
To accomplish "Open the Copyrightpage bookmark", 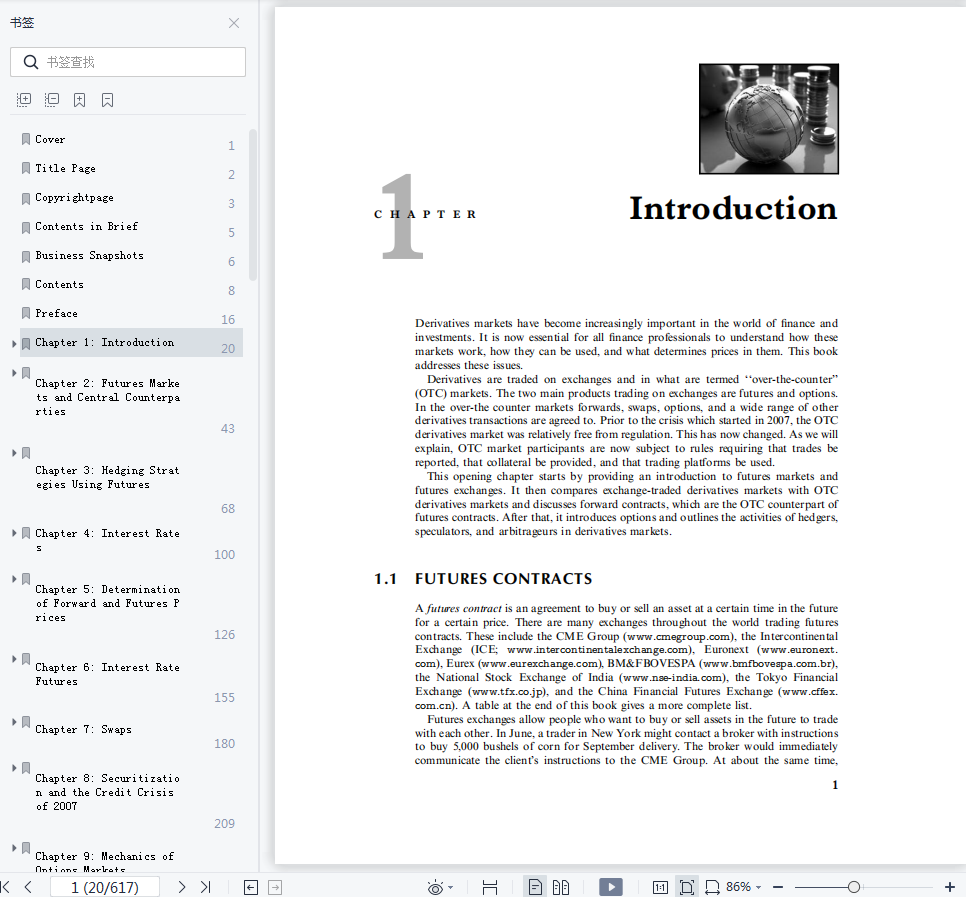I will pos(75,198).
